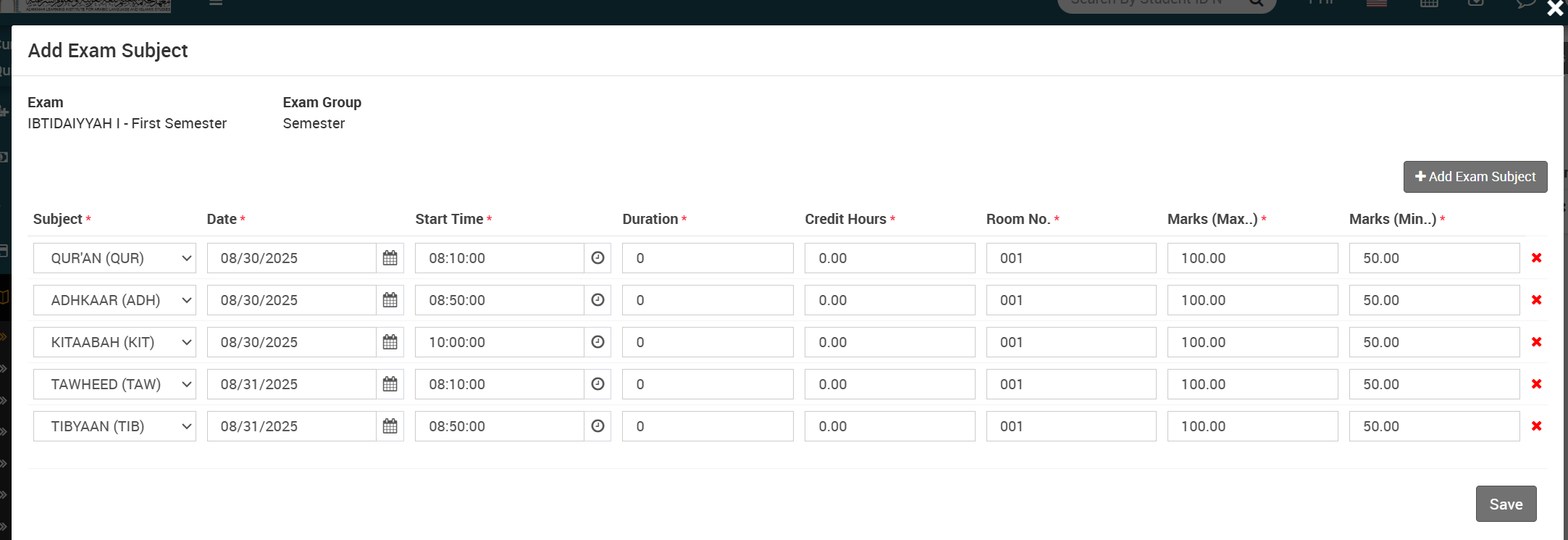This screenshot has width=1568, height=540.
Task: Open calendar picker for TIBYAAN exam date
Action: [x=390, y=426]
